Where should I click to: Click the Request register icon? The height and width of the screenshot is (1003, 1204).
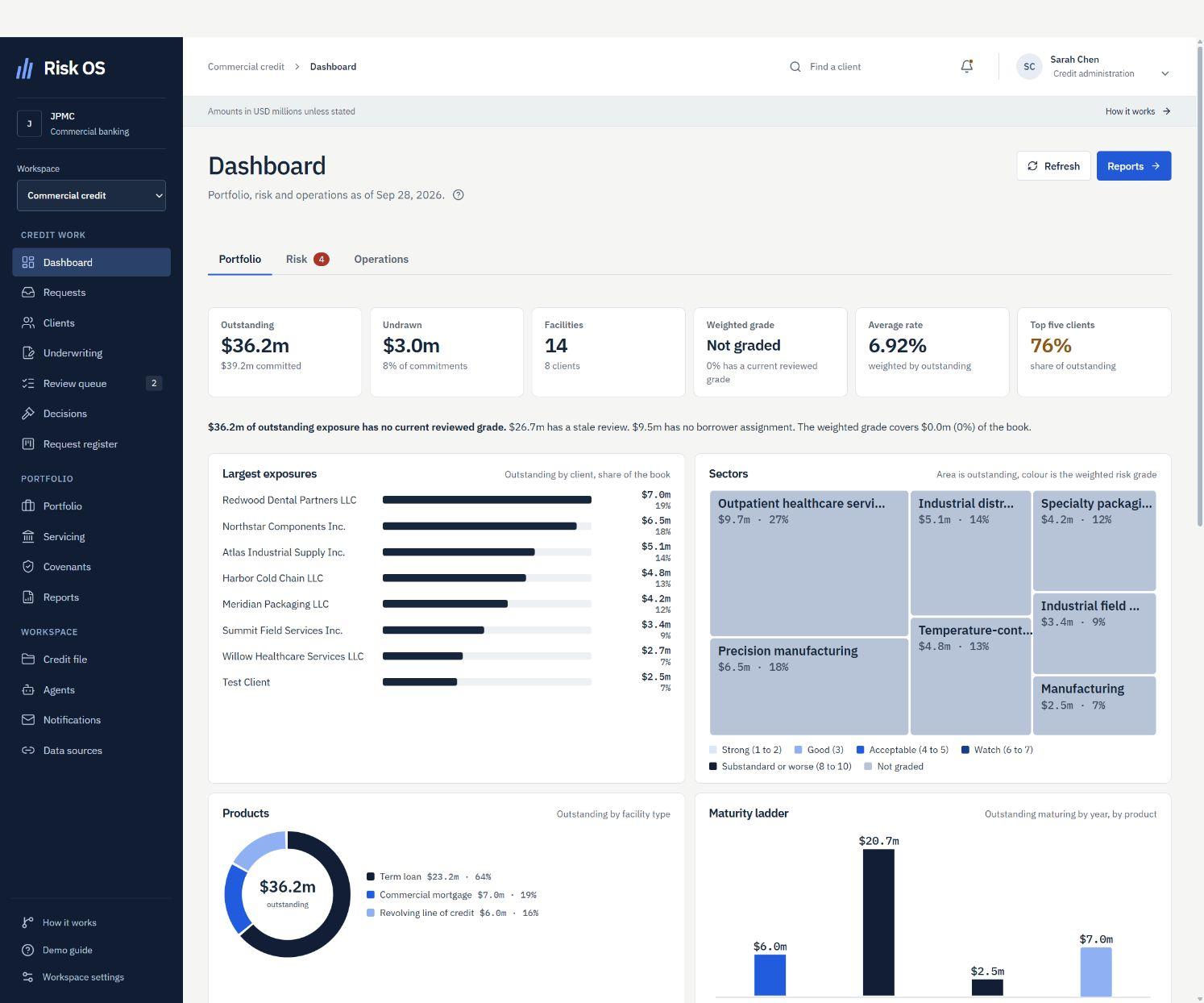[x=28, y=444]
